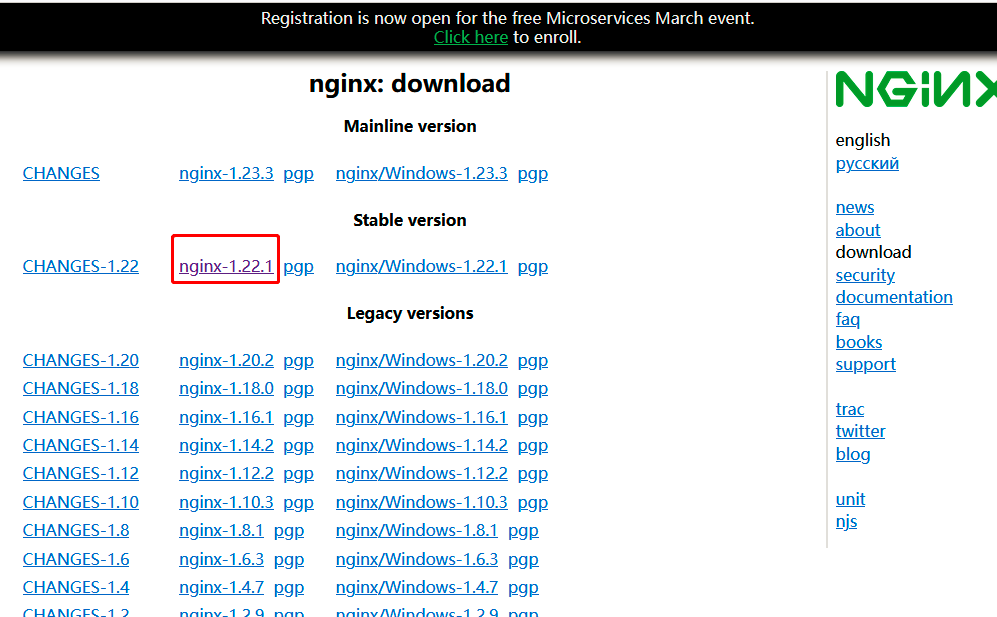The height and width of the screenshot is (617, 997).
Task: Download the nginx-1.12.2 source
Action: (226, 473)
